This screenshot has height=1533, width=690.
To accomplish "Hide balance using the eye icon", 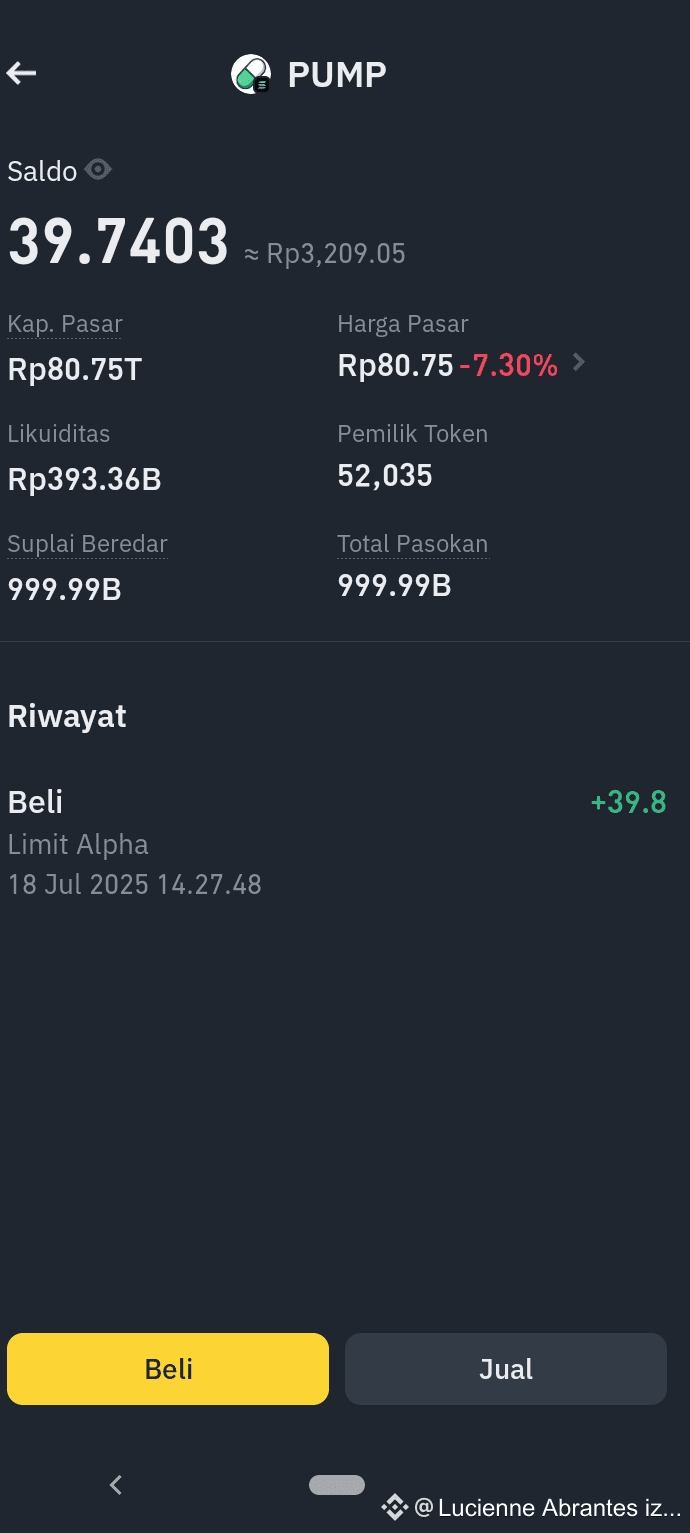I will (x=98, y=170).
